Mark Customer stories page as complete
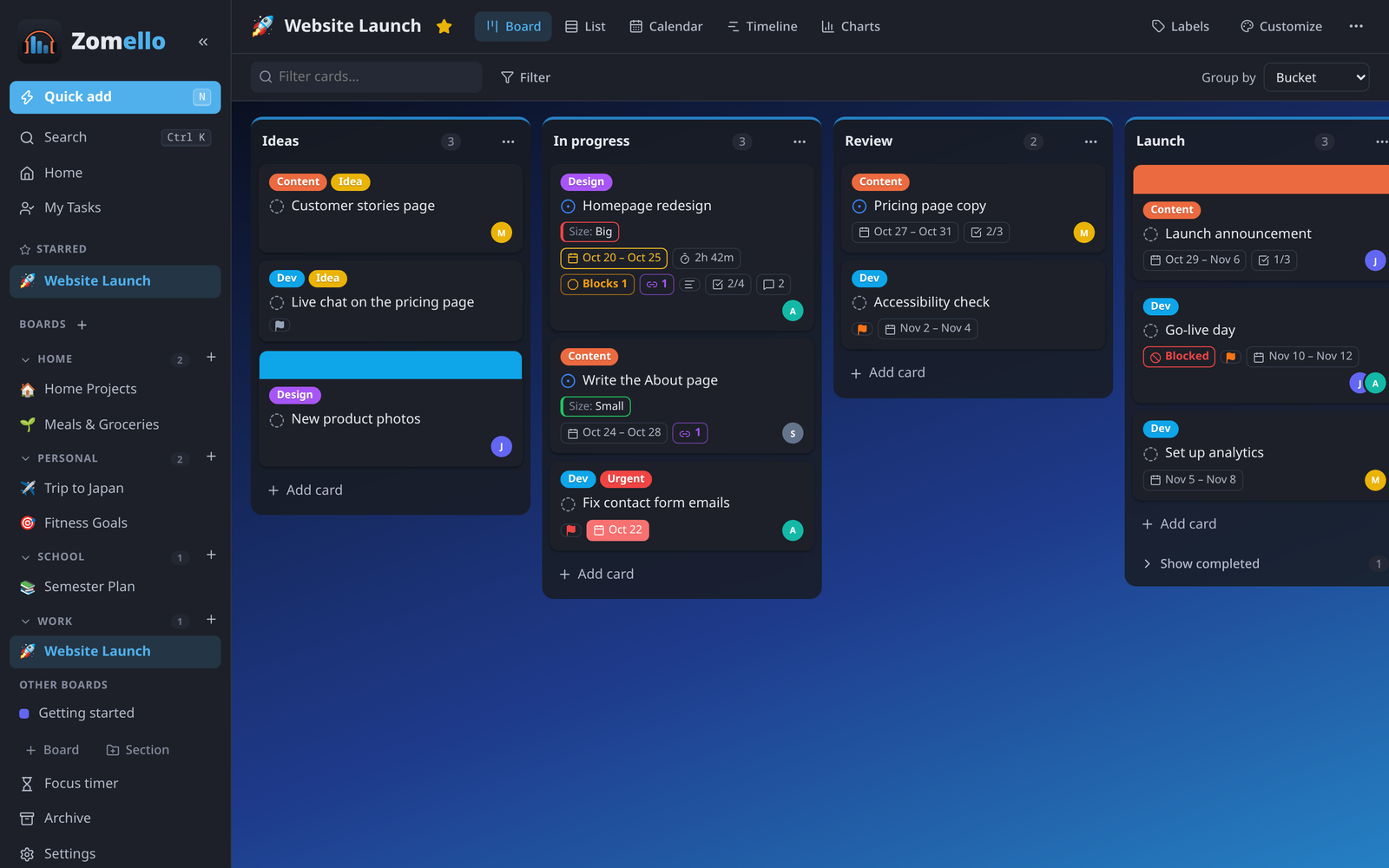The height and width of the screenshot is (868, 1389). tap(277, 207)
